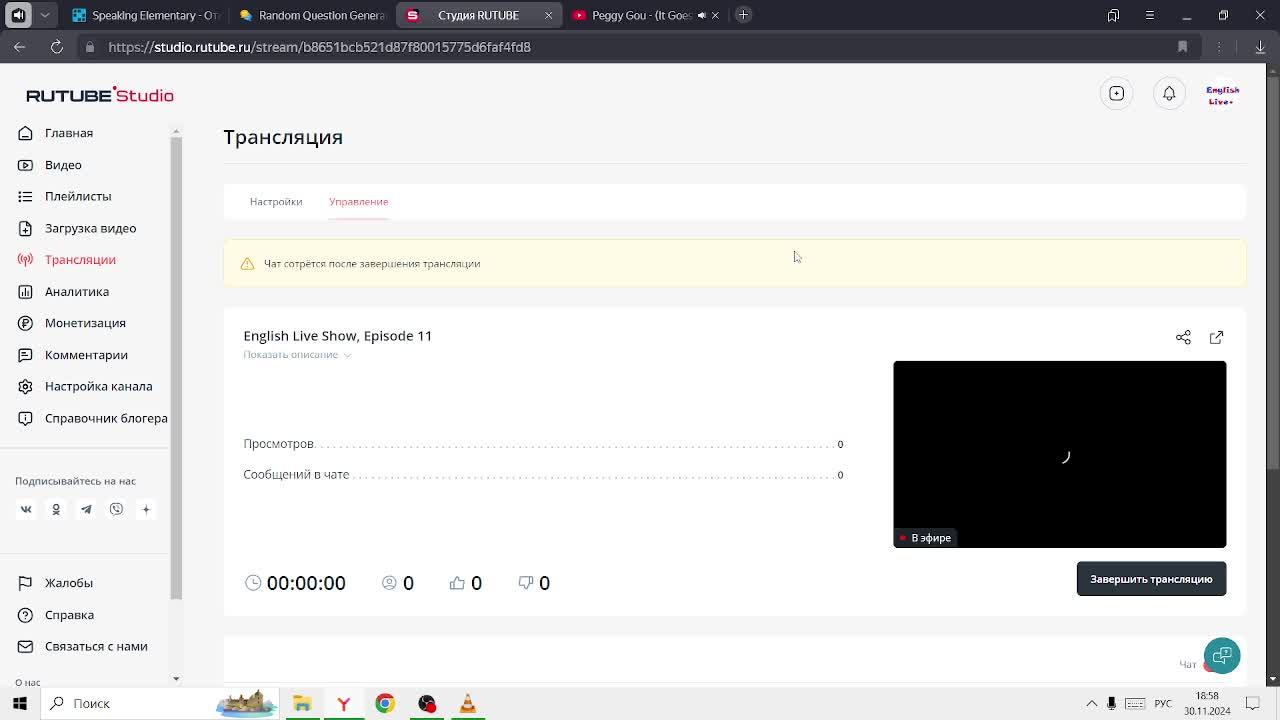Open Связаться с нами link
Image resolution: width=1280 pixels, height=720 pixels.
pos(96,646)
